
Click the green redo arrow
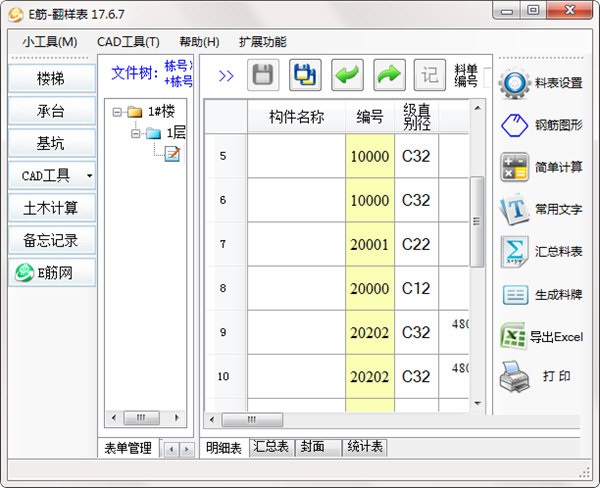(389, 75)
